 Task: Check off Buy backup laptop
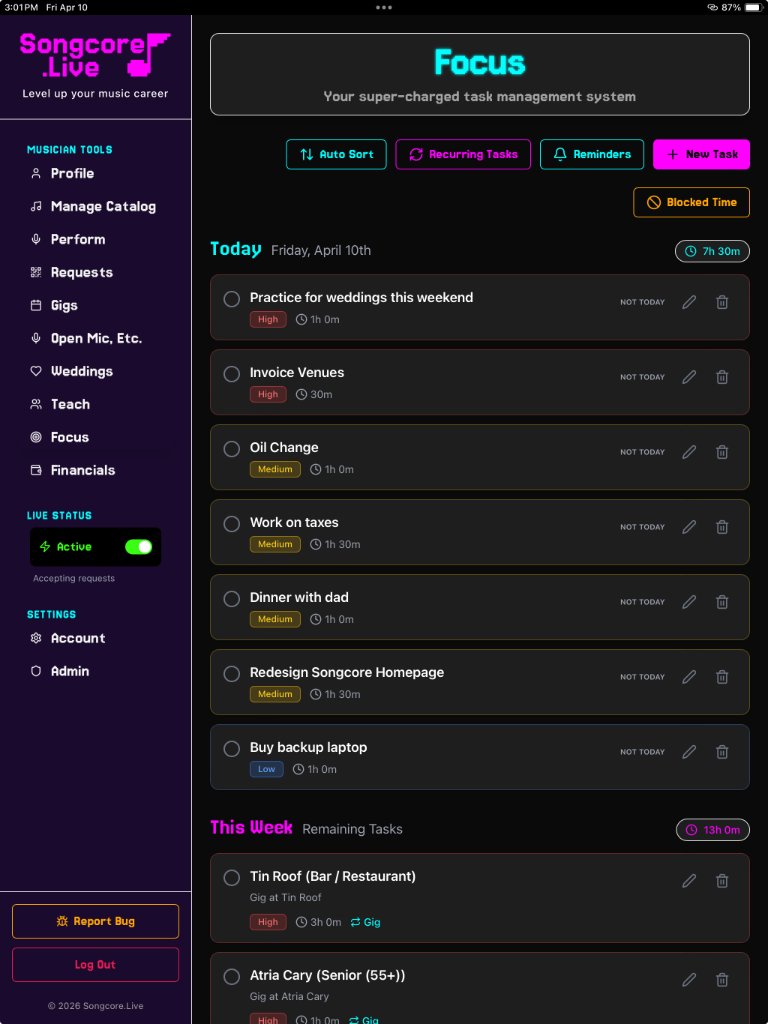coord(232,749)
